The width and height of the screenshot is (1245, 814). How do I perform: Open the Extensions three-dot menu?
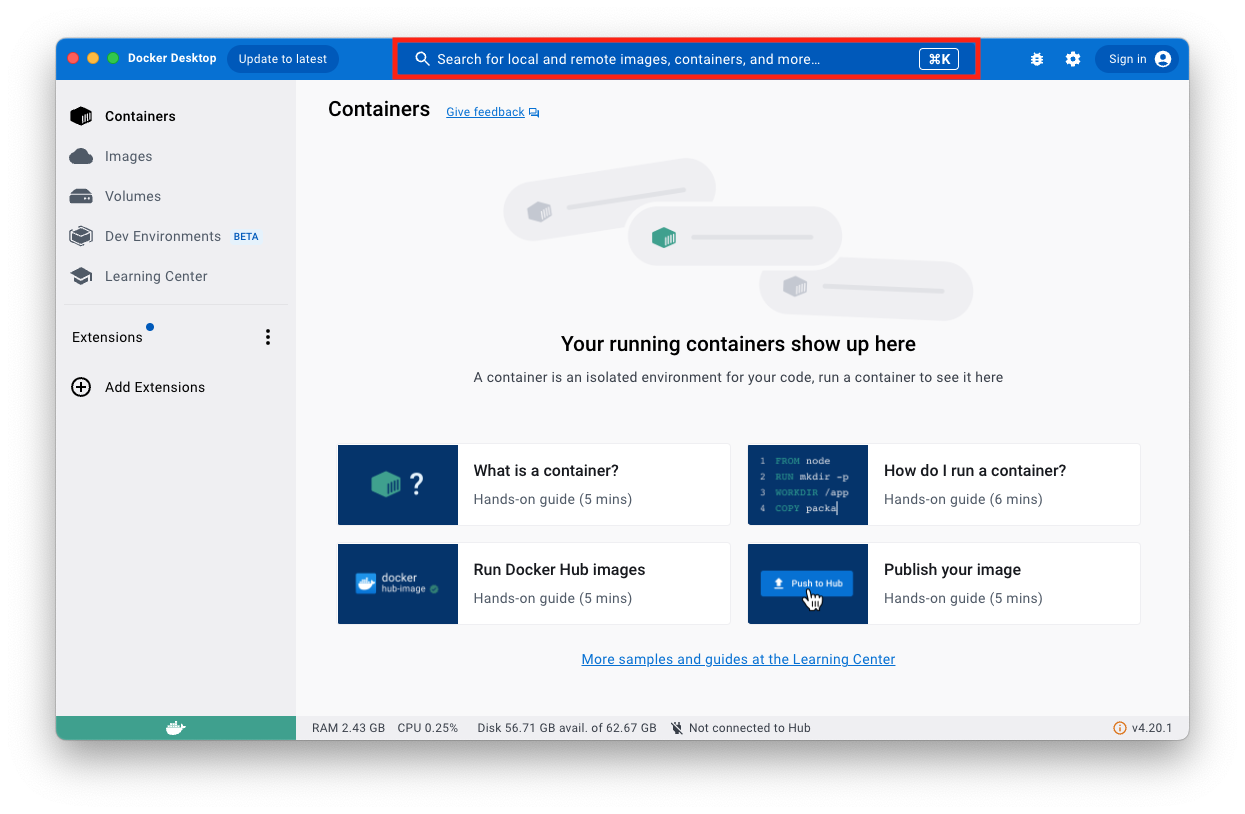(x=267, y=337)
